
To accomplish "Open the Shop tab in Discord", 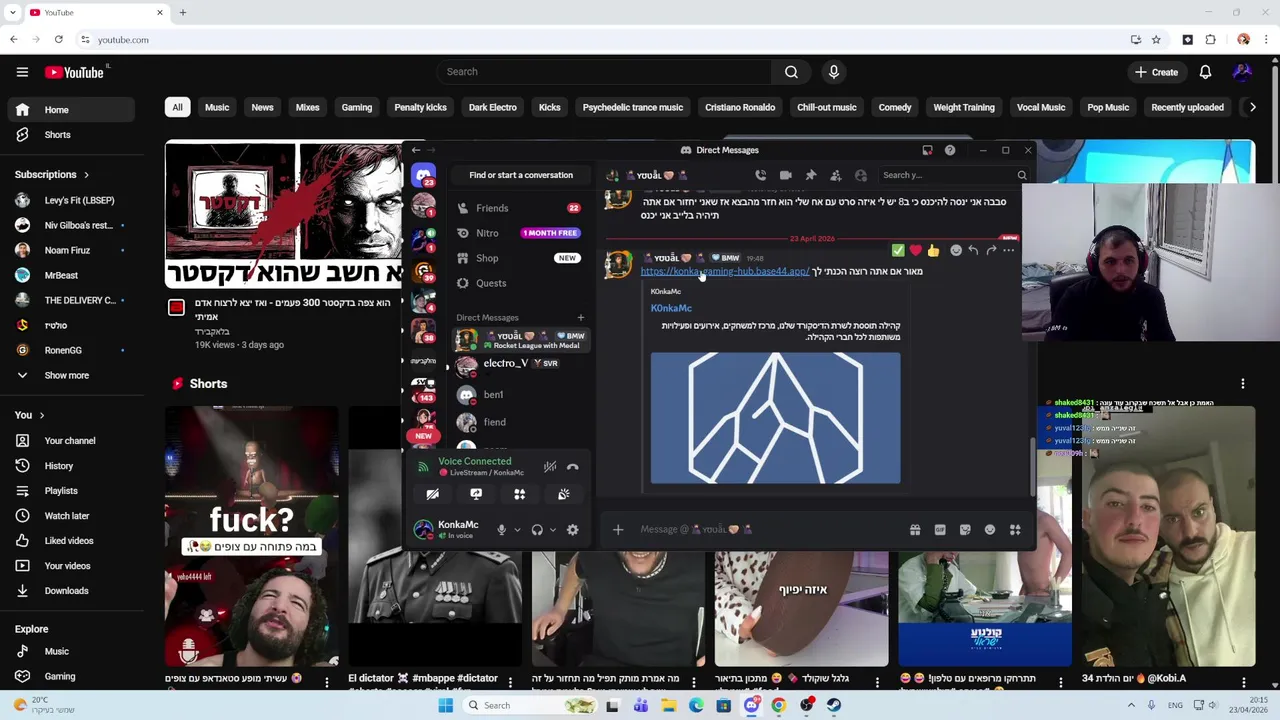I will 520,258.
